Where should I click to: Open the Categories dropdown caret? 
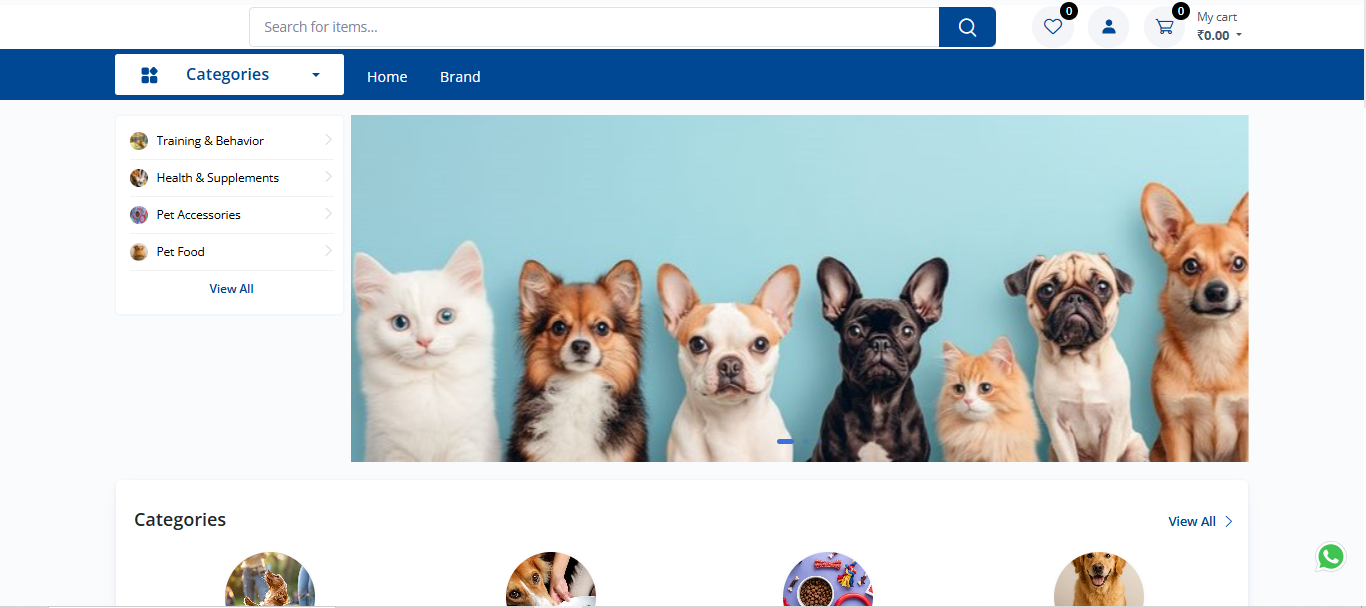click(x=316, y=75)
